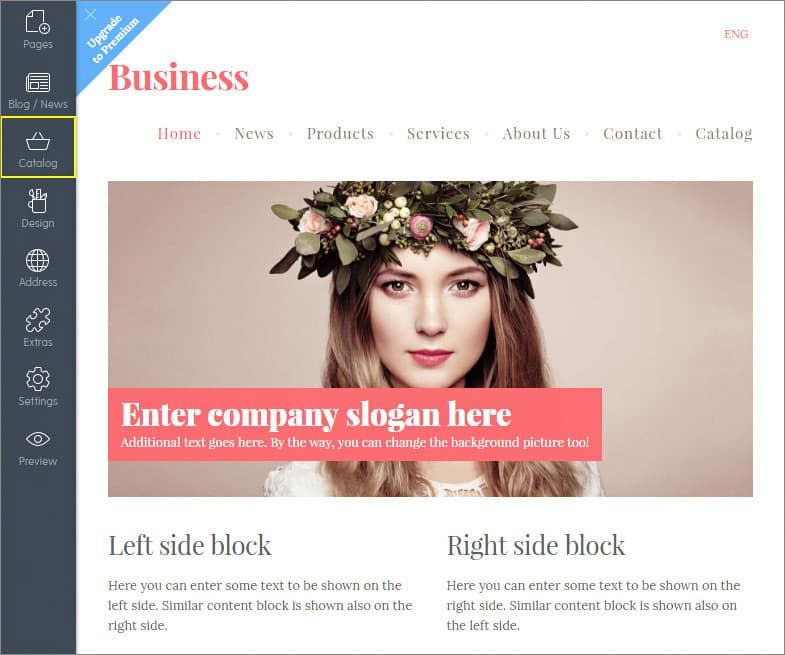
Task: Open the Pages panel in sidebar
Action: point(38,30)
